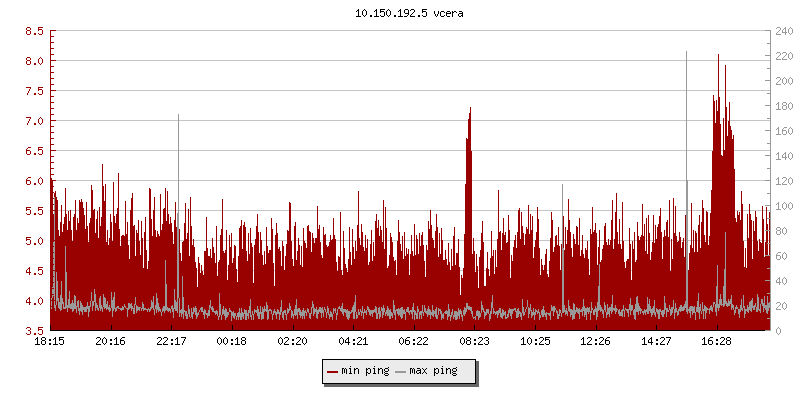
Task: Click the 6.0 value on left axis
Action: click(33, 181)
